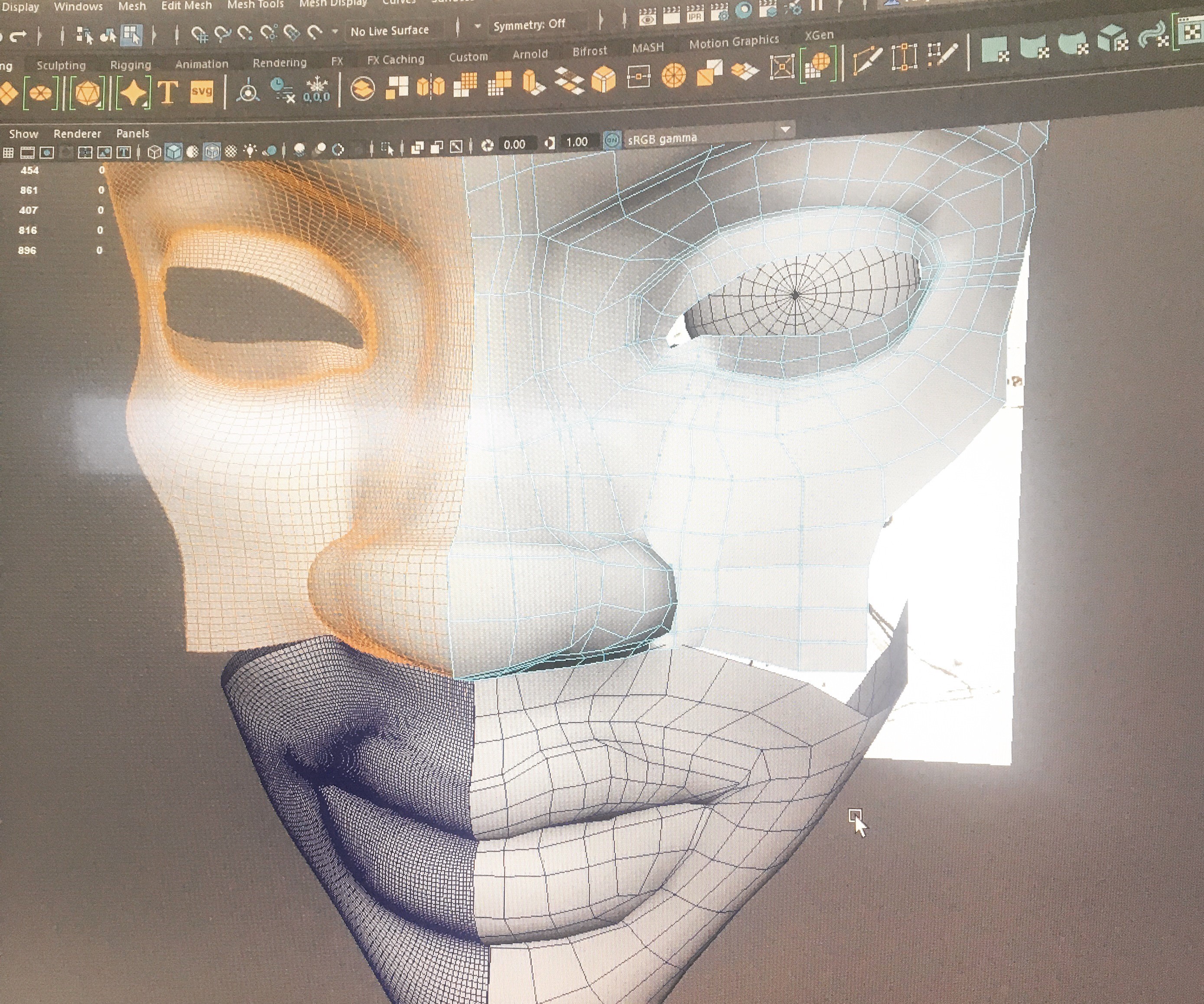The width and height of the screenshot is (1204, 1004).
Task: Switch to the Sculpting shelf tab
Action: (61, 65)
